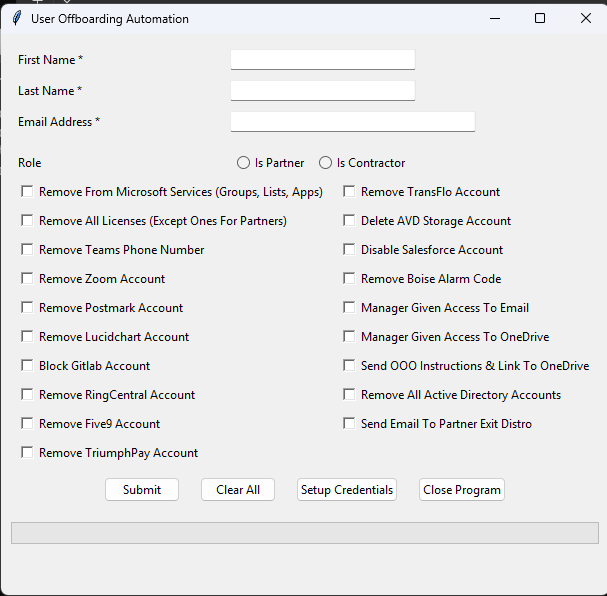
Task: Enable Remove TriumphPay Account checkbox
Action: click(27, 452)
